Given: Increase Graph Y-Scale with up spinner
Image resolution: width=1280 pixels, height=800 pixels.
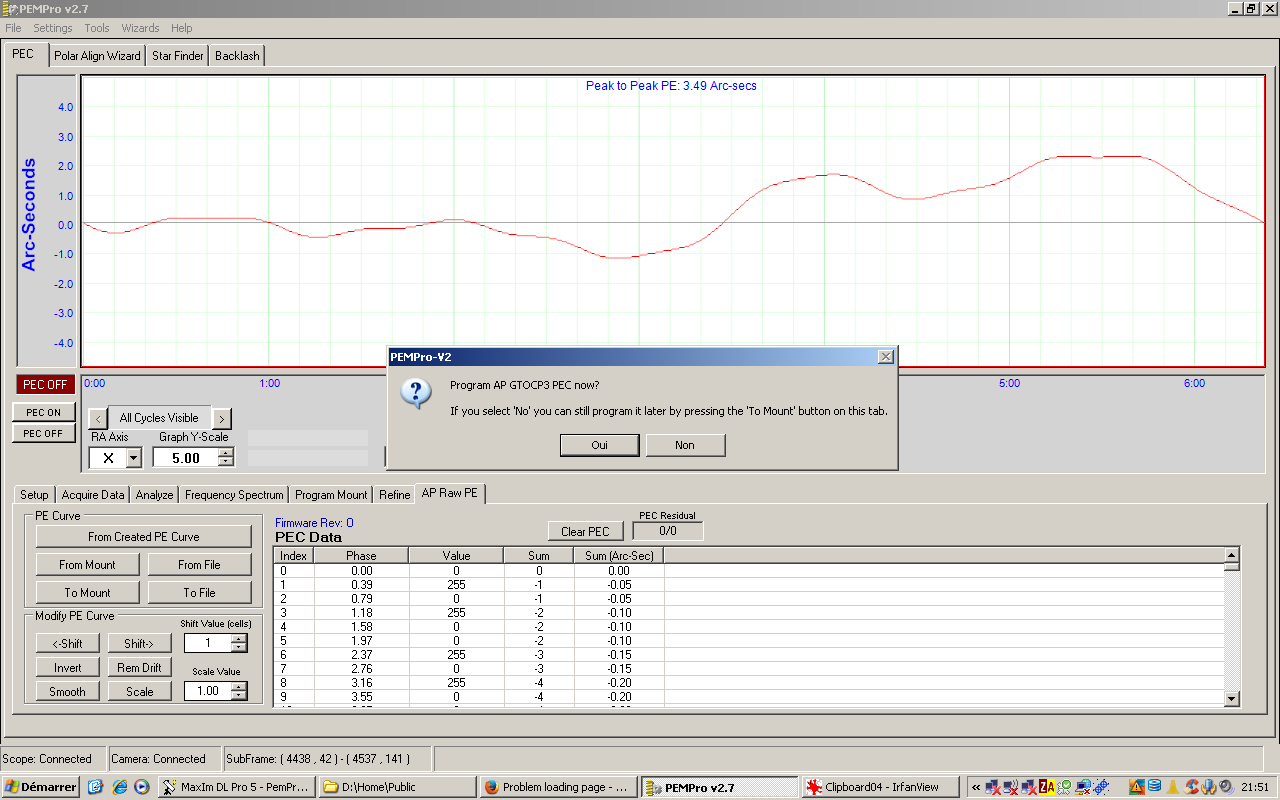Looking at the screenshot, I should 226,453.
